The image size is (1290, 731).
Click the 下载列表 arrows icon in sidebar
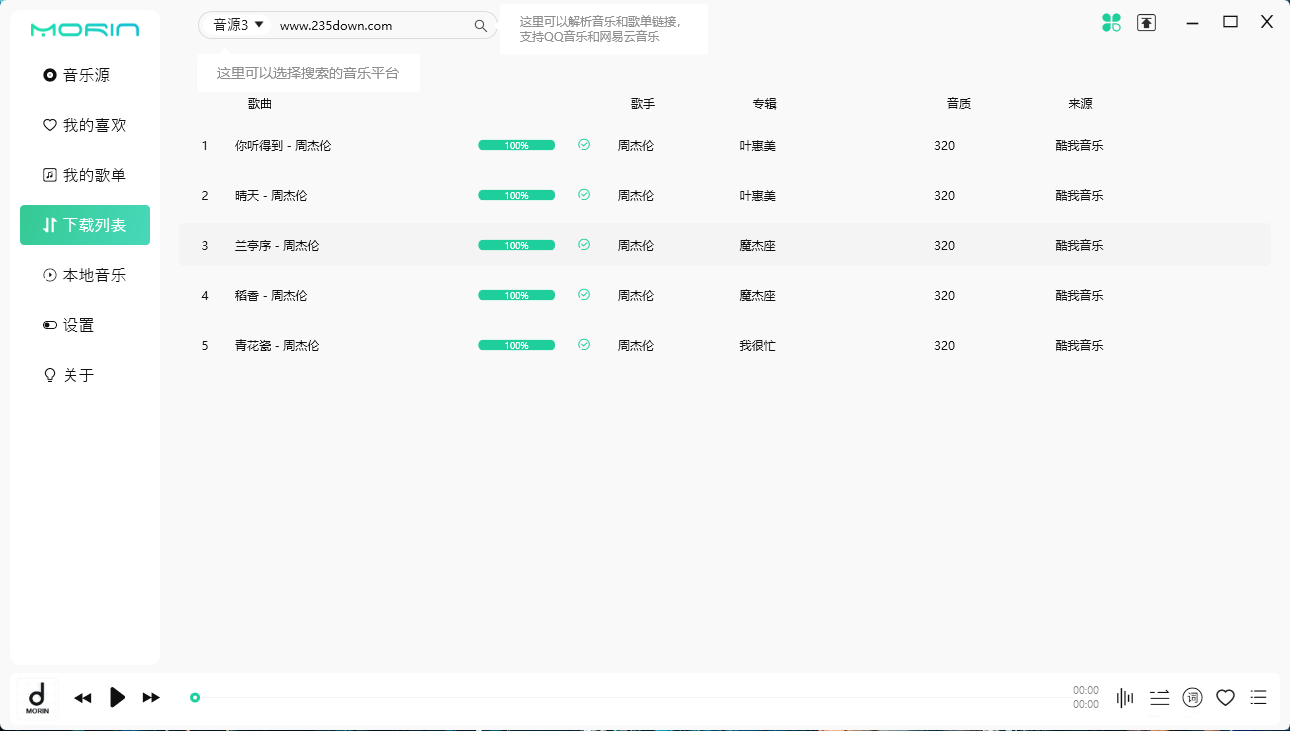(50, 225)
